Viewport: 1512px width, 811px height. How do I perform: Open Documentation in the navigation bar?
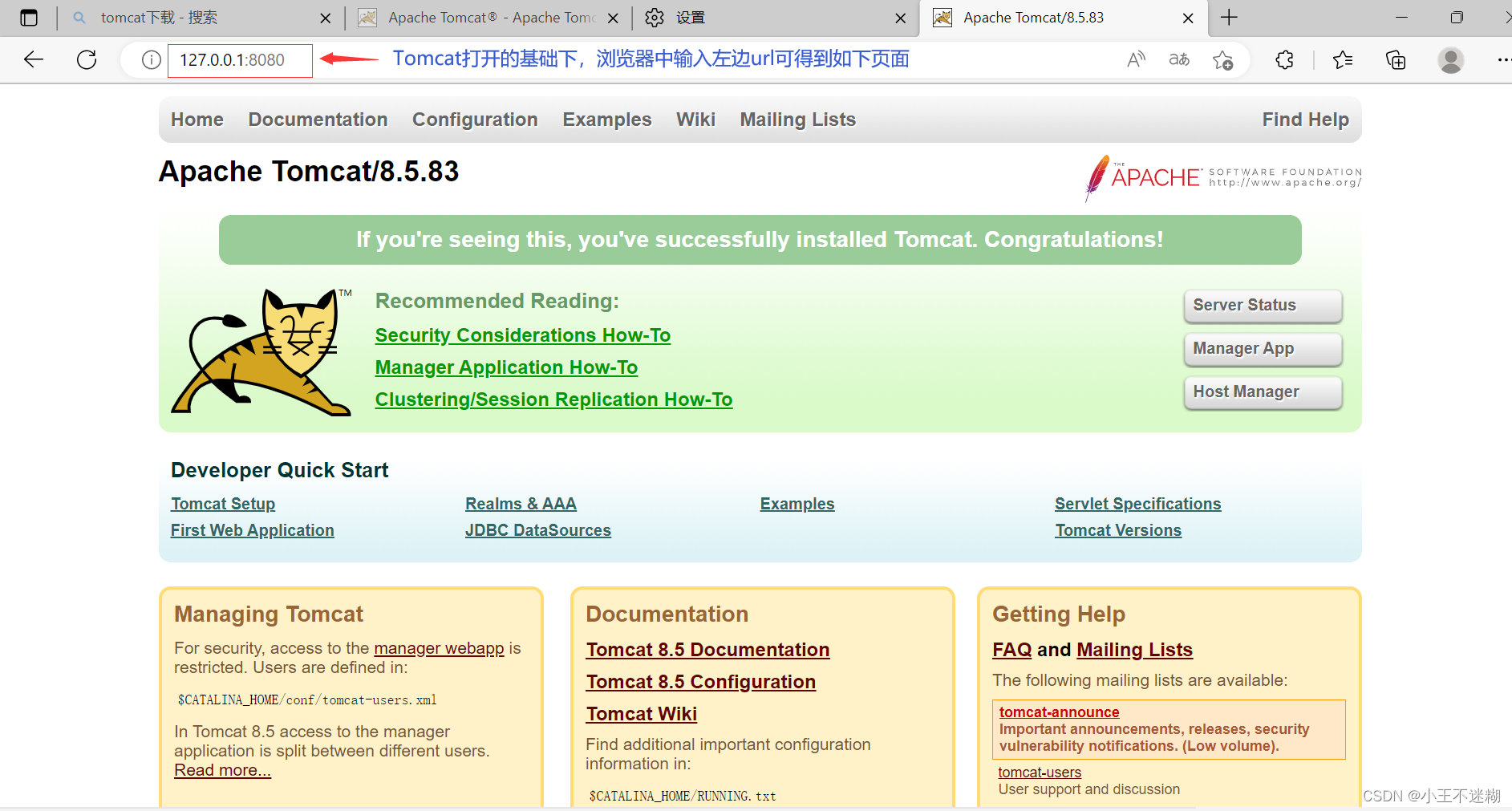pyautogui.click(x=318, y=120)
